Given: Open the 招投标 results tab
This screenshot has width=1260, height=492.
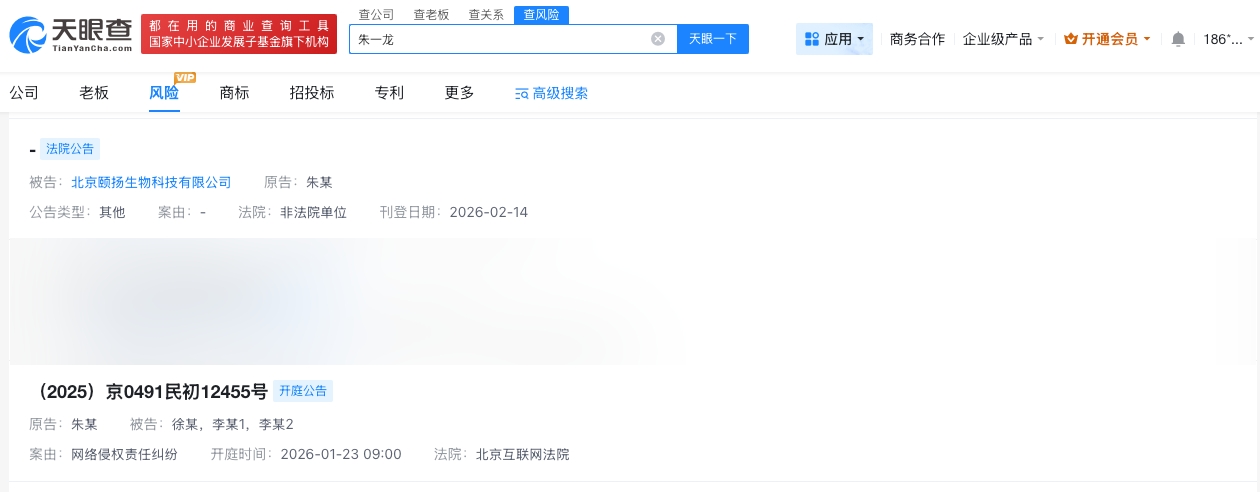Looking at the screenshot, I should pyautogui.click(x=312, y=93).
